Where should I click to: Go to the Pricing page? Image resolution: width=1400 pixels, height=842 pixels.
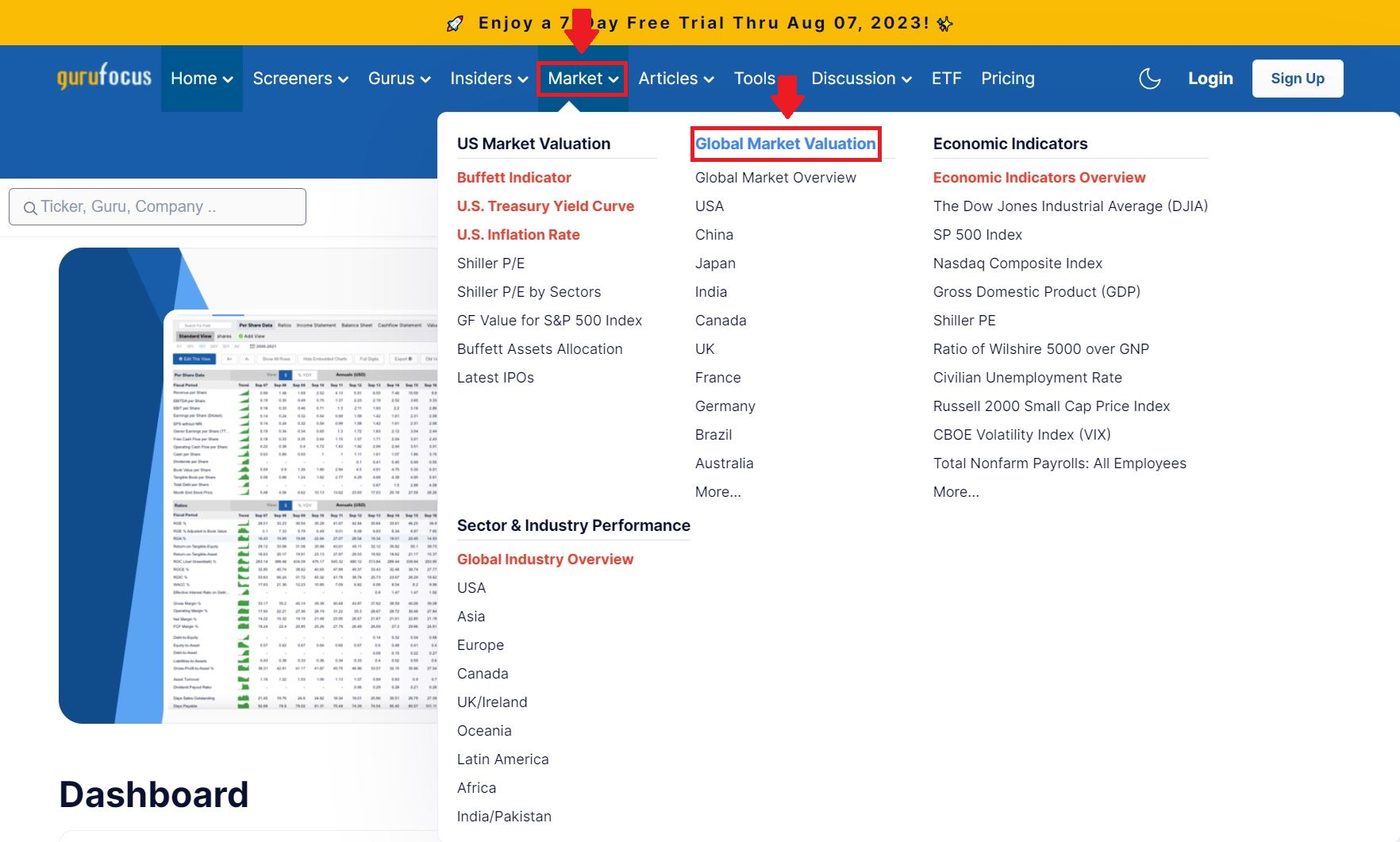(1007, 79)
